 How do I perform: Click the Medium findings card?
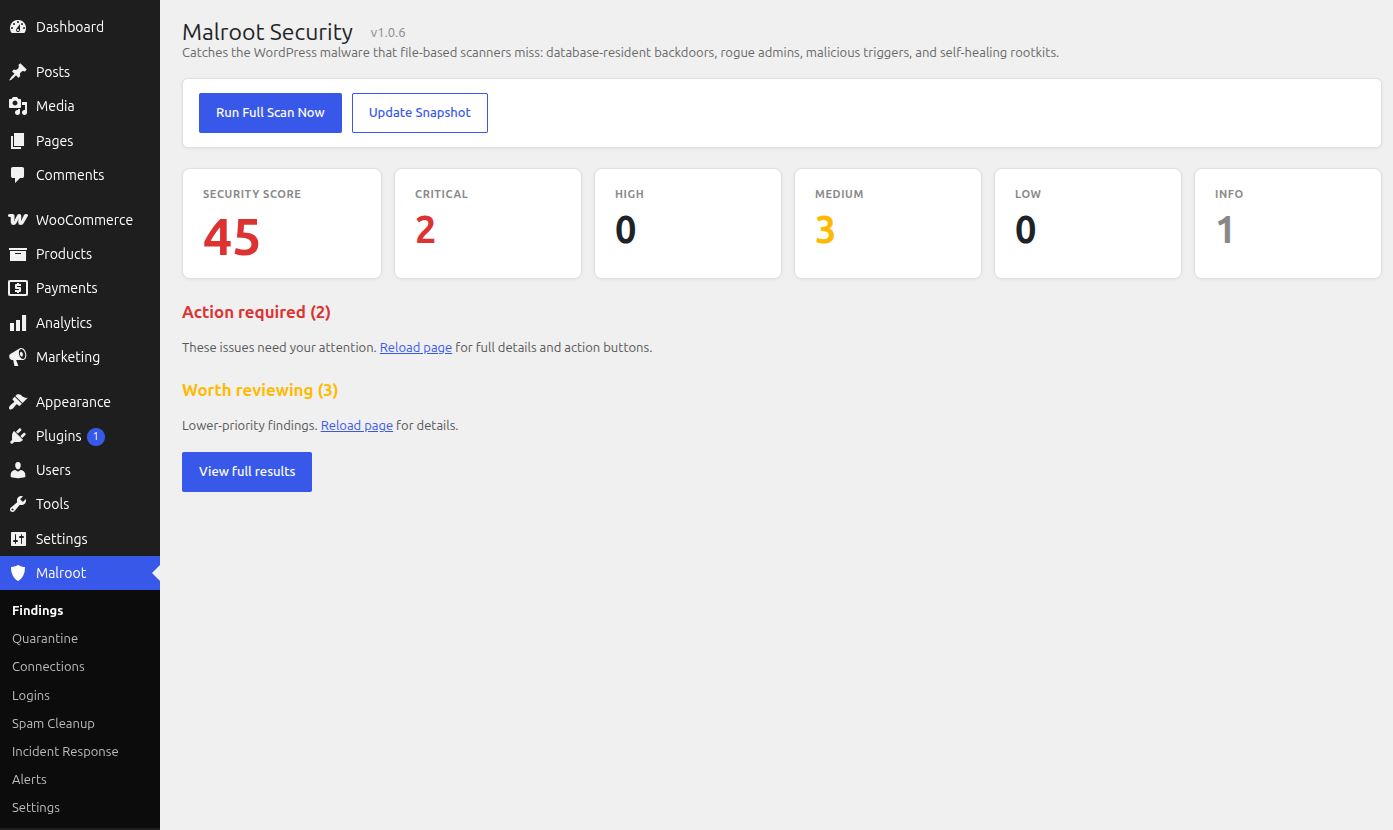(x=888, y=223)
